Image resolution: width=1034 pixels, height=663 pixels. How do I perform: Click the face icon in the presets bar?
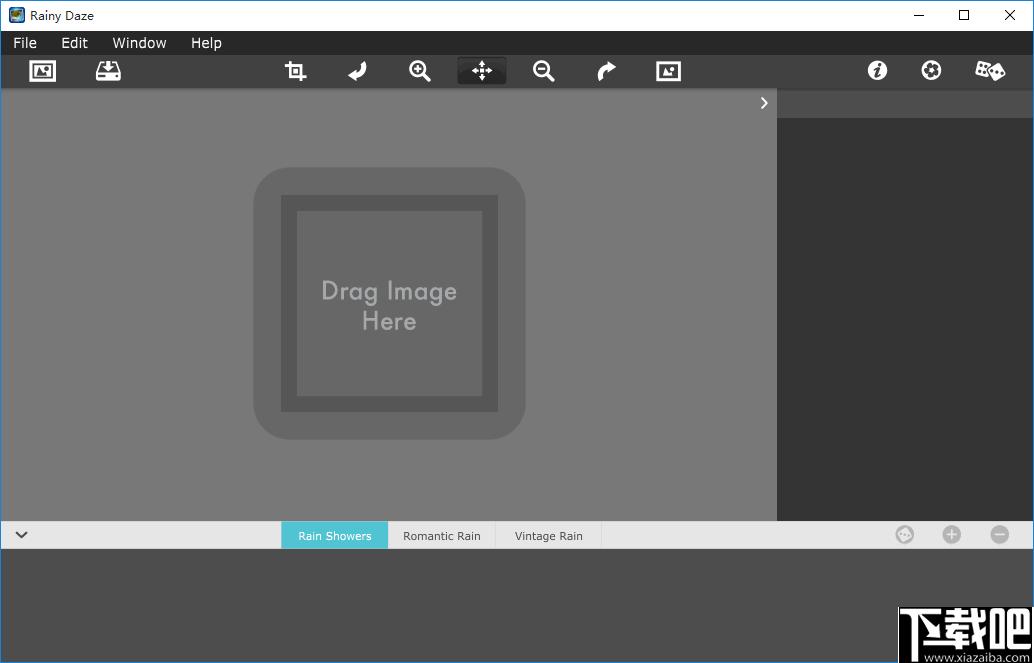pos(905,534)
